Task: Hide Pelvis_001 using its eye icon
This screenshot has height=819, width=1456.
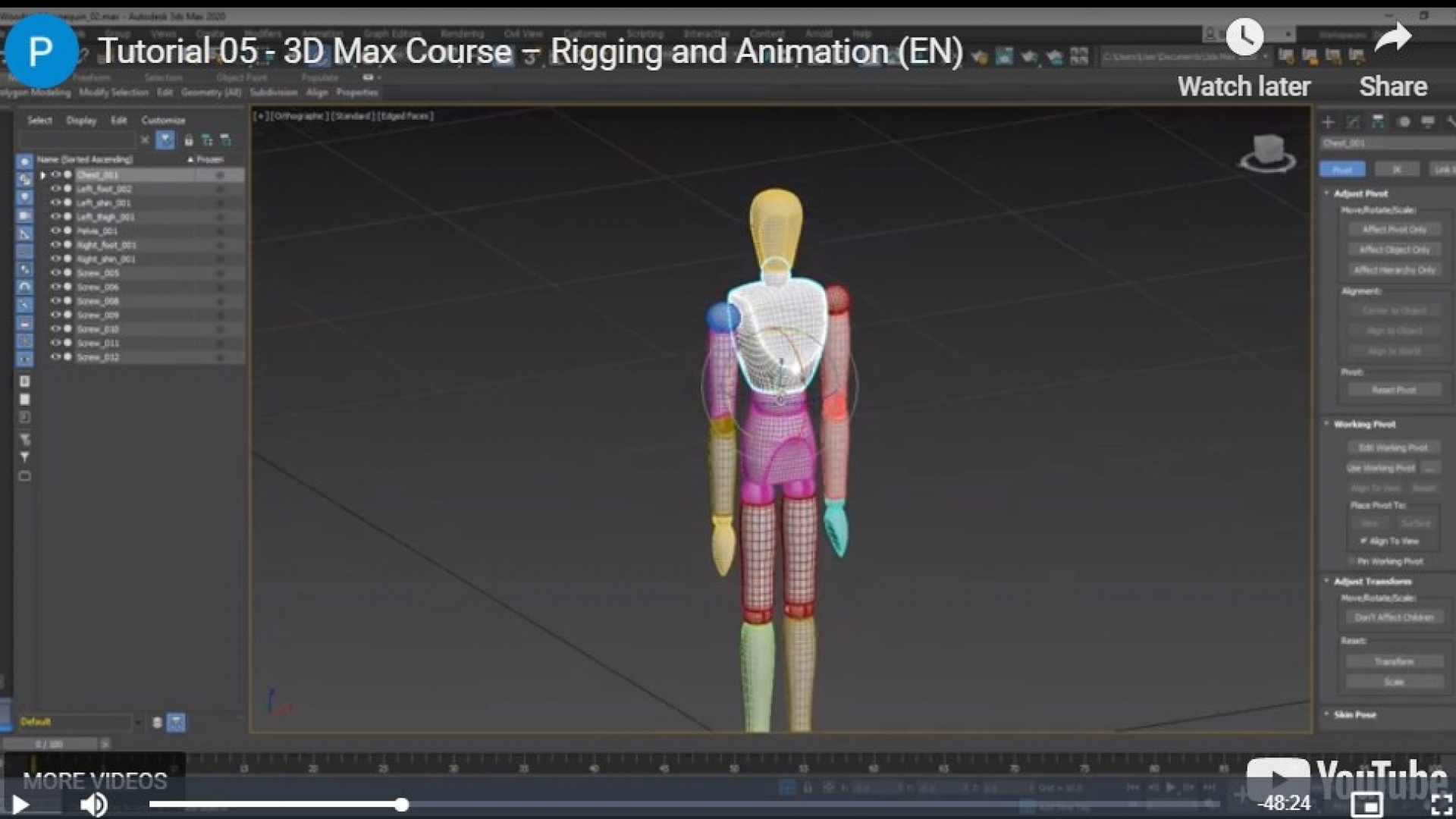Action: pyautogui.click(x=55, y=231)
